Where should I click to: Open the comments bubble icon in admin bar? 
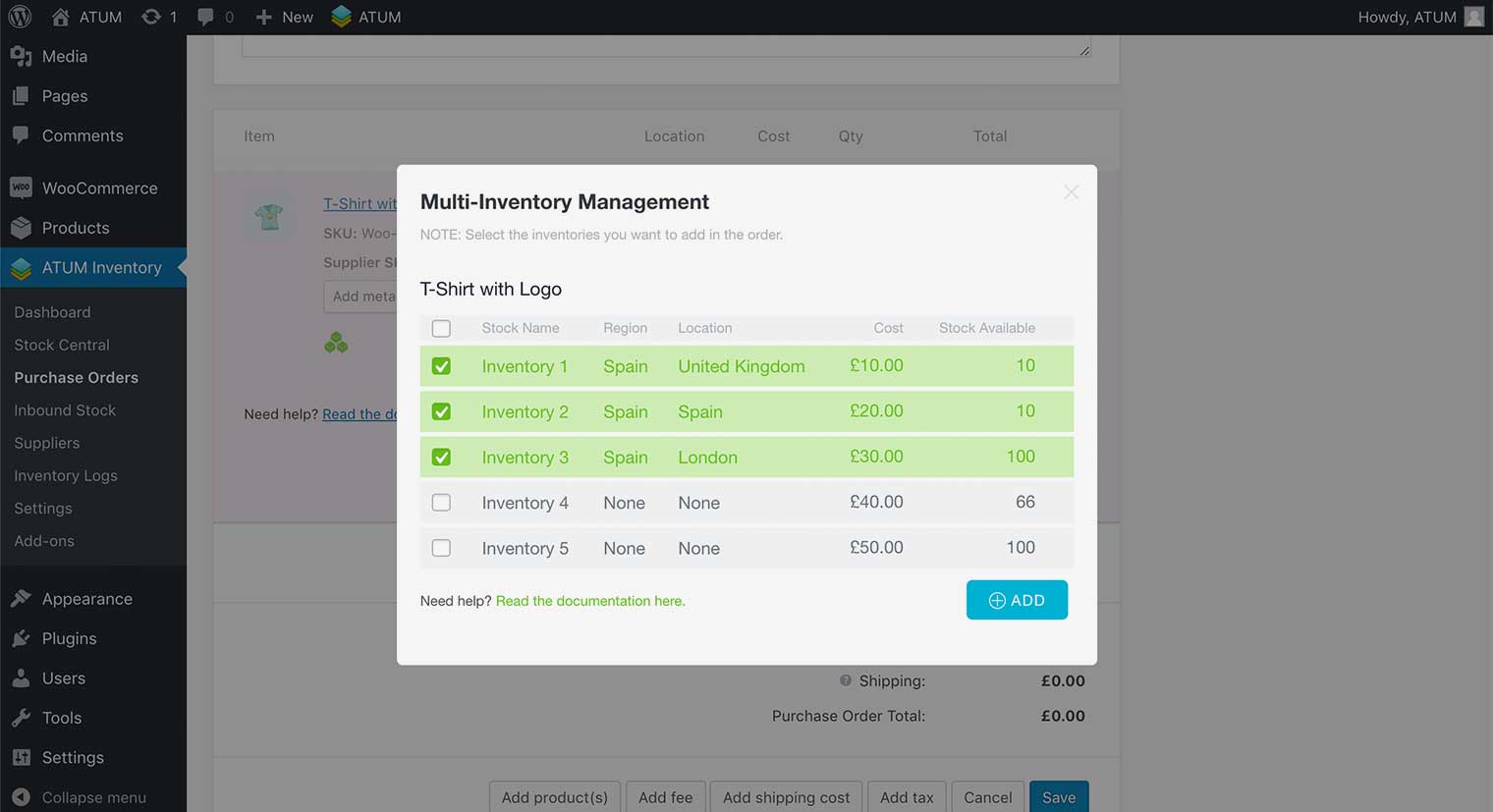pyautogui.click(x=205, y=17)
